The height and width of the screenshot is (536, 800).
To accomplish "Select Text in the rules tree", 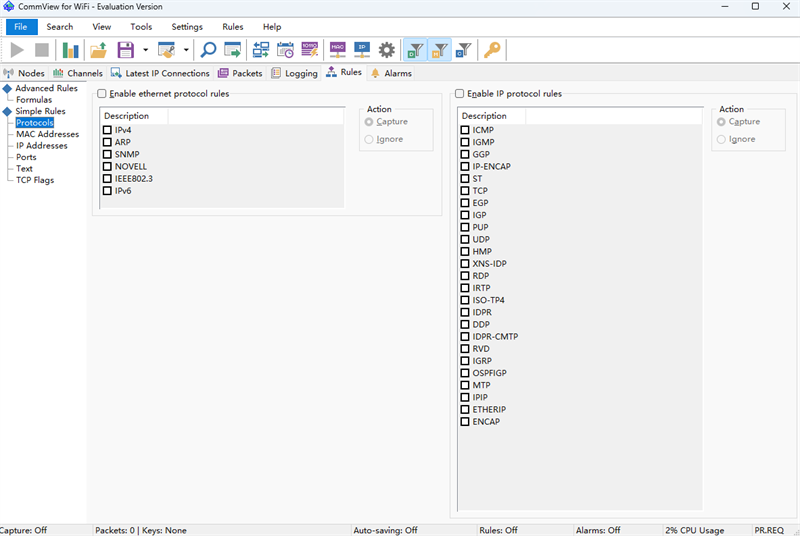I will click(24, 169).
